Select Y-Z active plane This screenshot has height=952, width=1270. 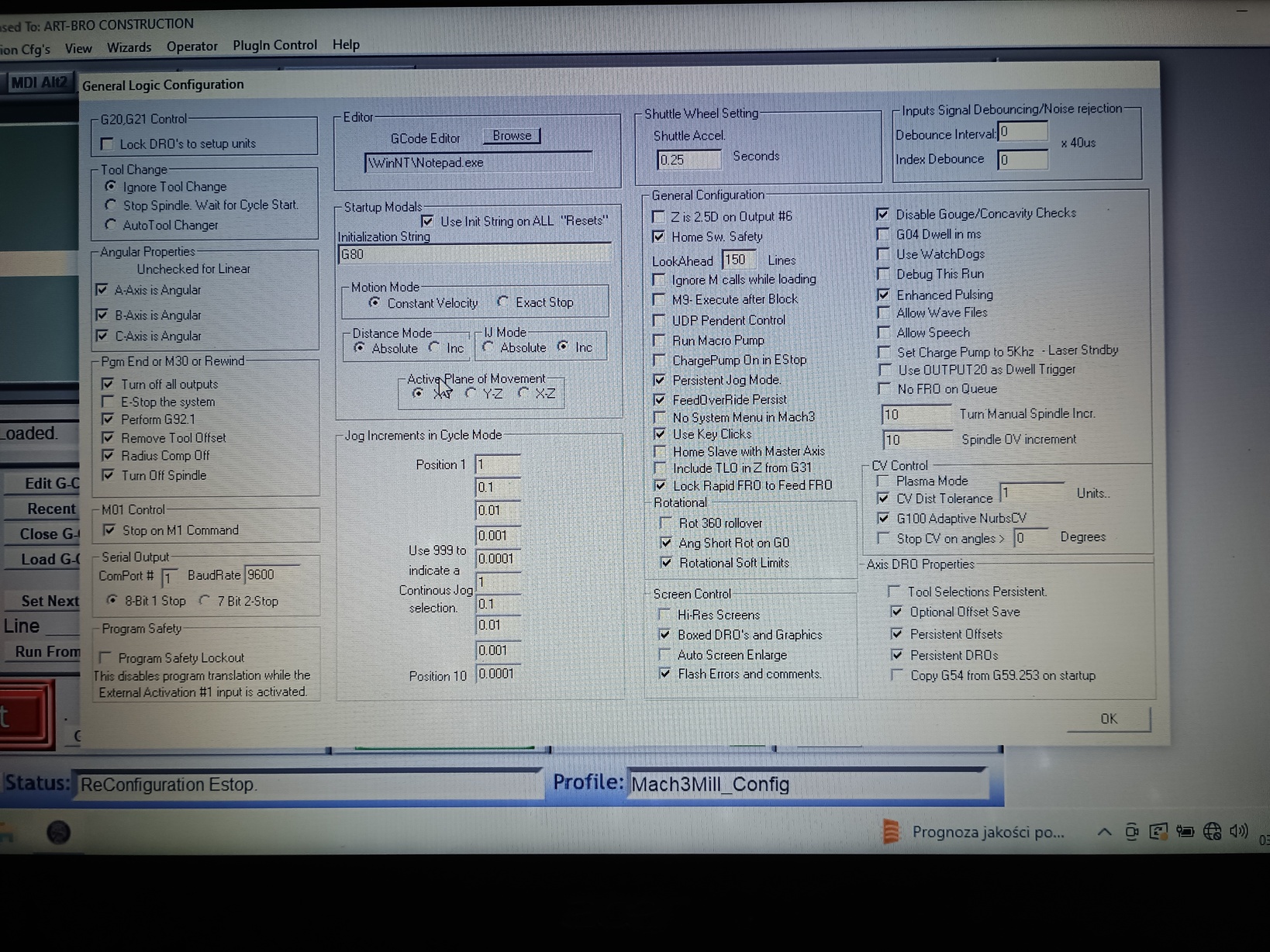pyautogui.click(x=471, y=393)
